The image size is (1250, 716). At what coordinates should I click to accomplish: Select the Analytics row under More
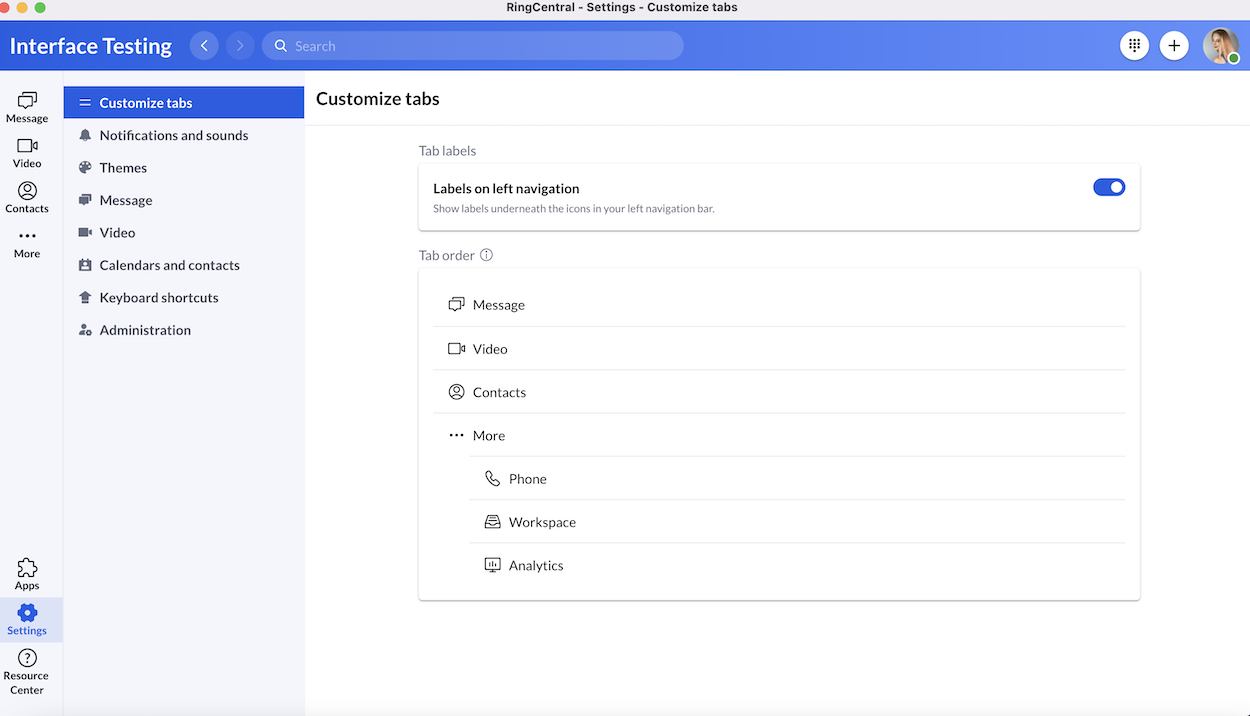[797, 565]
